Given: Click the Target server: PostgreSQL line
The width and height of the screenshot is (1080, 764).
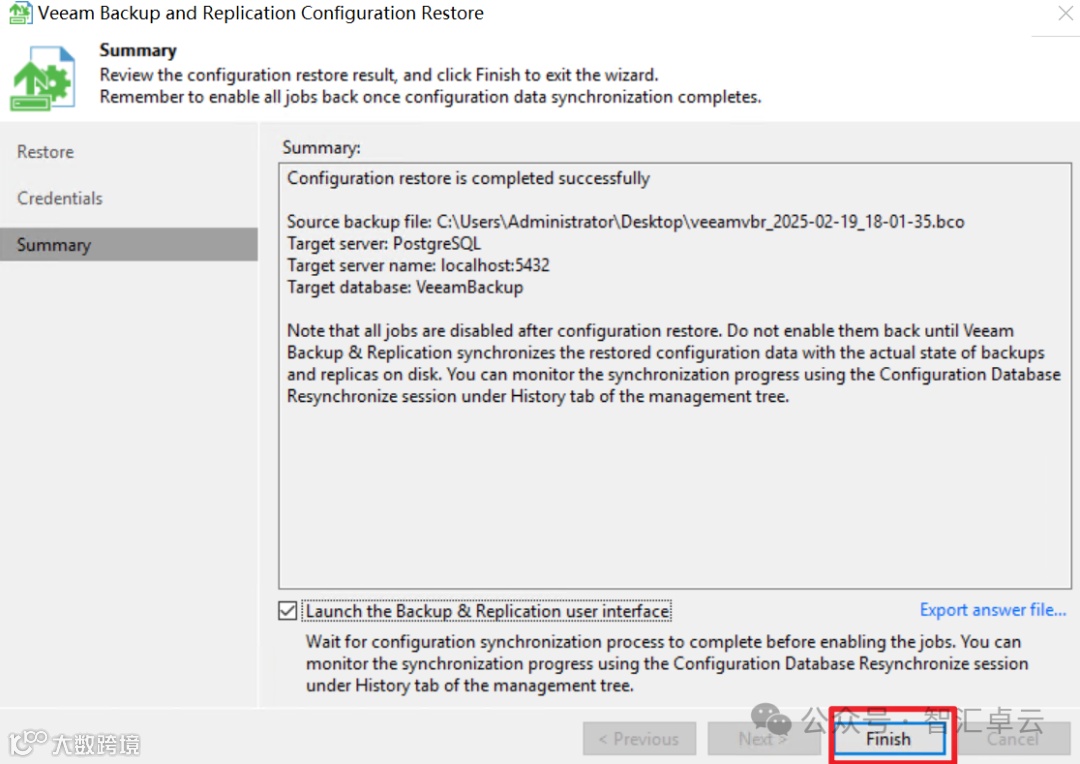Looking at the screenshot, I should click(384, 244).
